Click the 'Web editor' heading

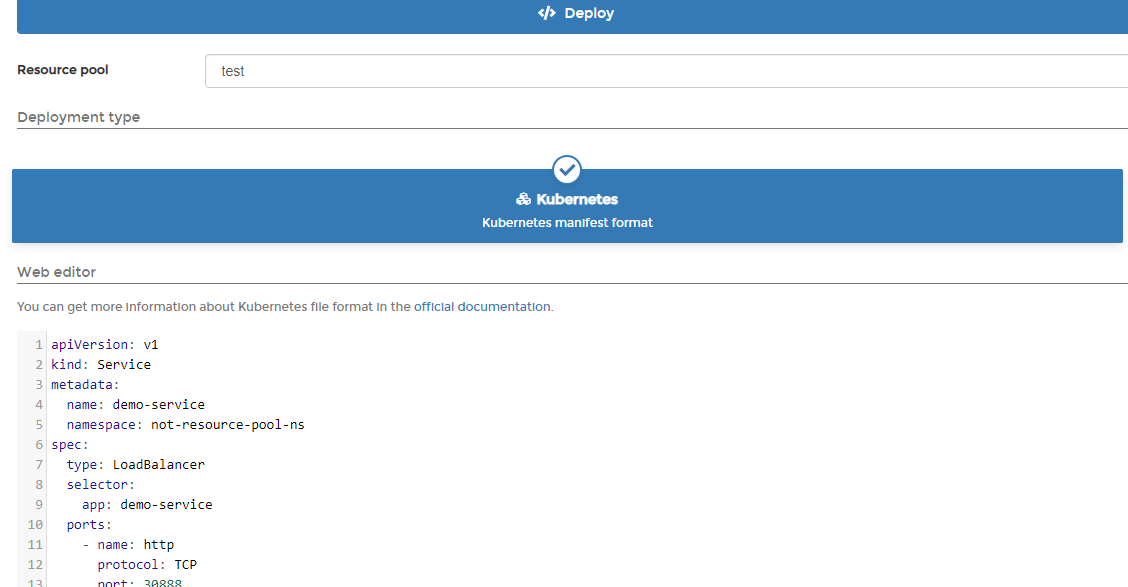pyautogui.click(x=56, y=272)
